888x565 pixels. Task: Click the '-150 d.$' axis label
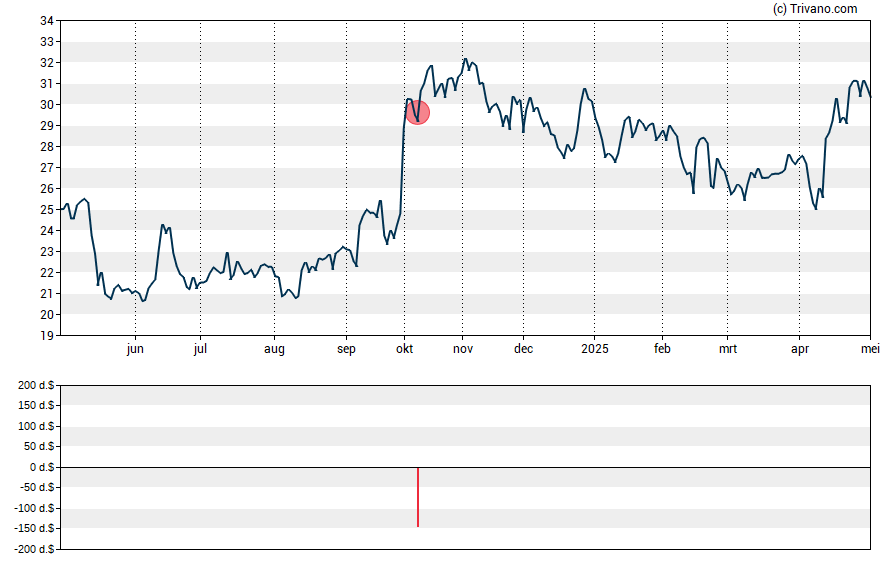[35, 529]
